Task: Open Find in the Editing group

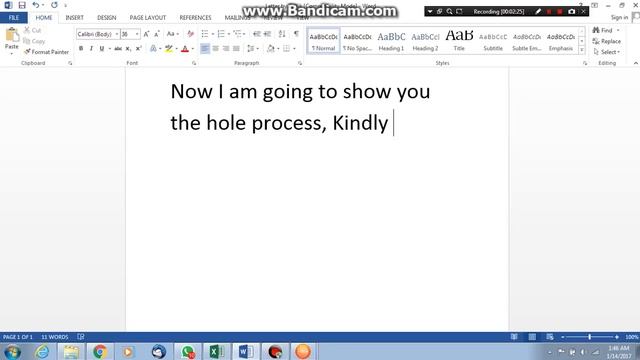Action: [605, 30]
